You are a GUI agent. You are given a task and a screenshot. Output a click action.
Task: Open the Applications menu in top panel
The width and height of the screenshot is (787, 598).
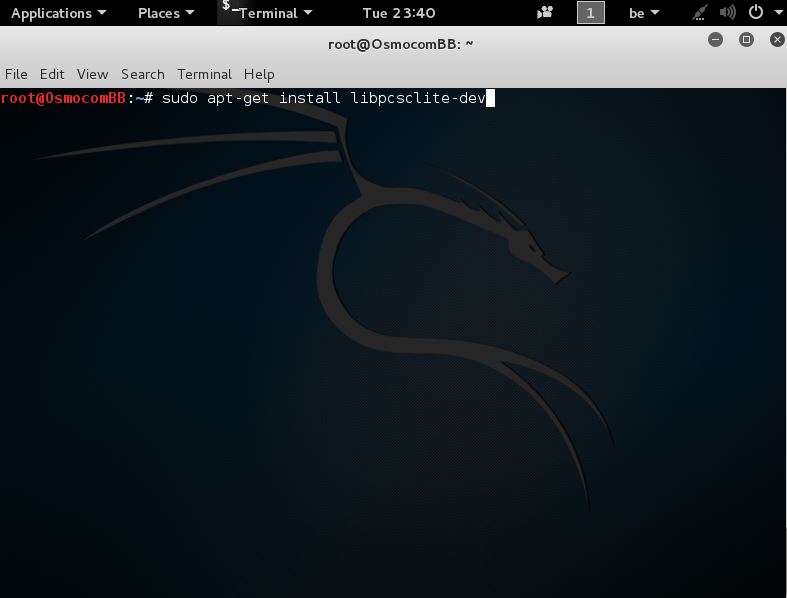click(58, 13)
